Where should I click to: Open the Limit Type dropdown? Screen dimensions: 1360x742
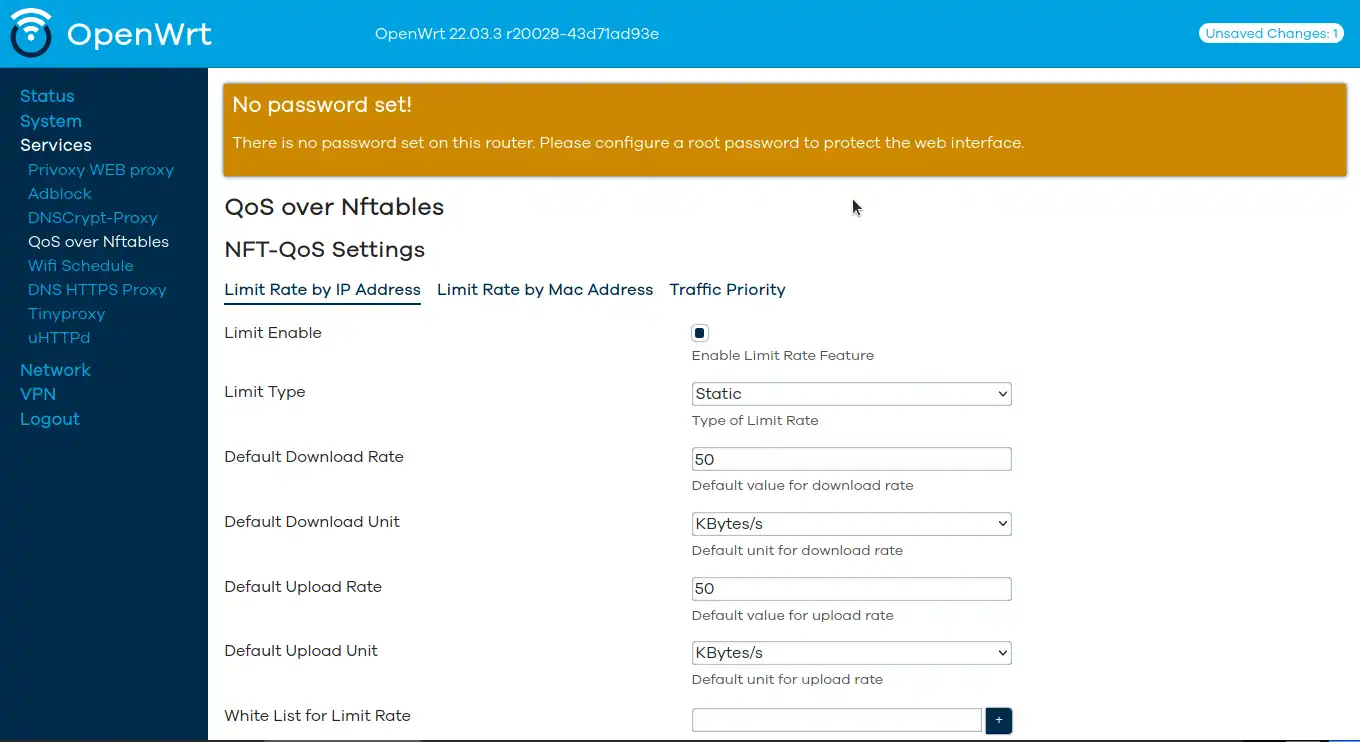(851, 394)
